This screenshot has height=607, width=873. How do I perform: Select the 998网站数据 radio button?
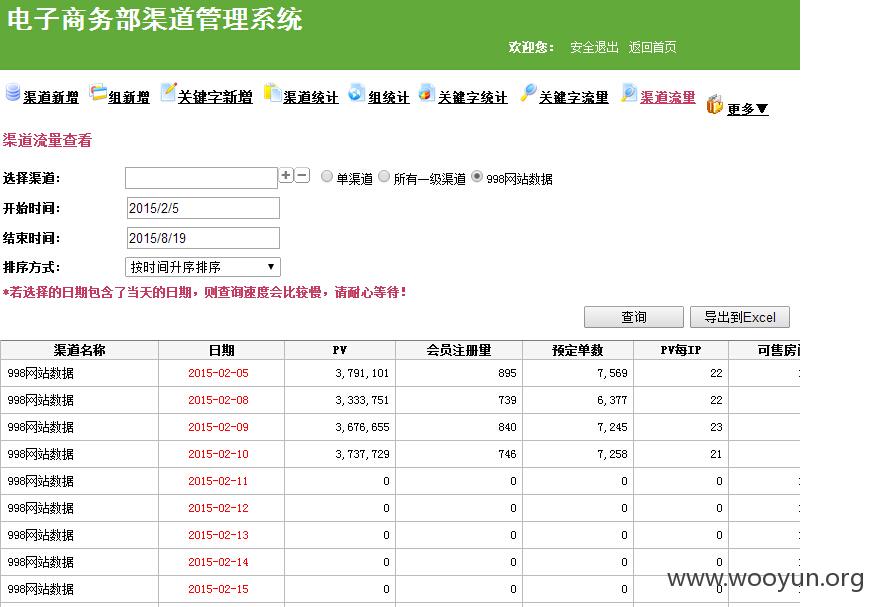(x=477, y=177)
